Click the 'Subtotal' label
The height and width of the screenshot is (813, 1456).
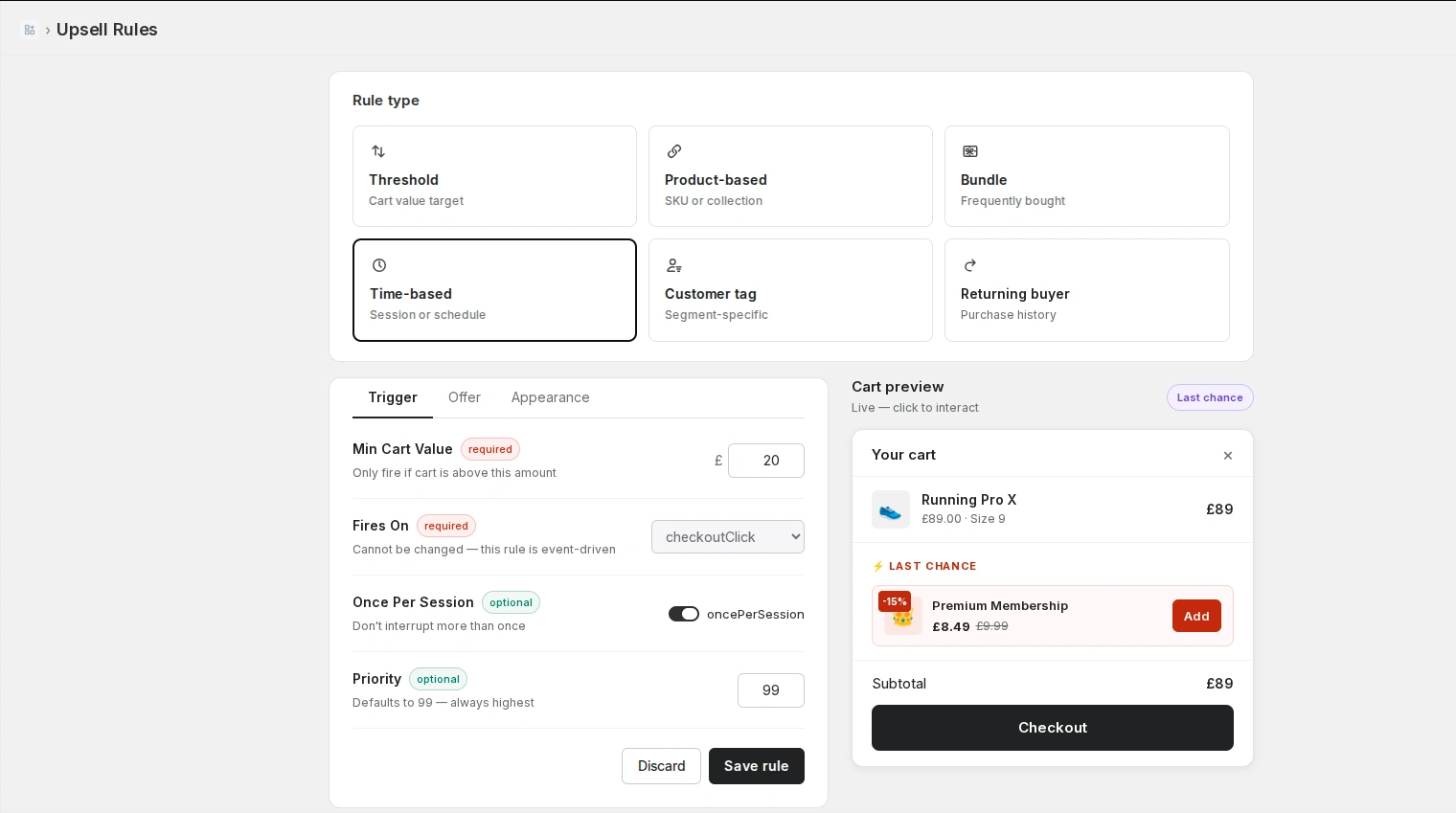pyautogui.click(x=899, y=684)
